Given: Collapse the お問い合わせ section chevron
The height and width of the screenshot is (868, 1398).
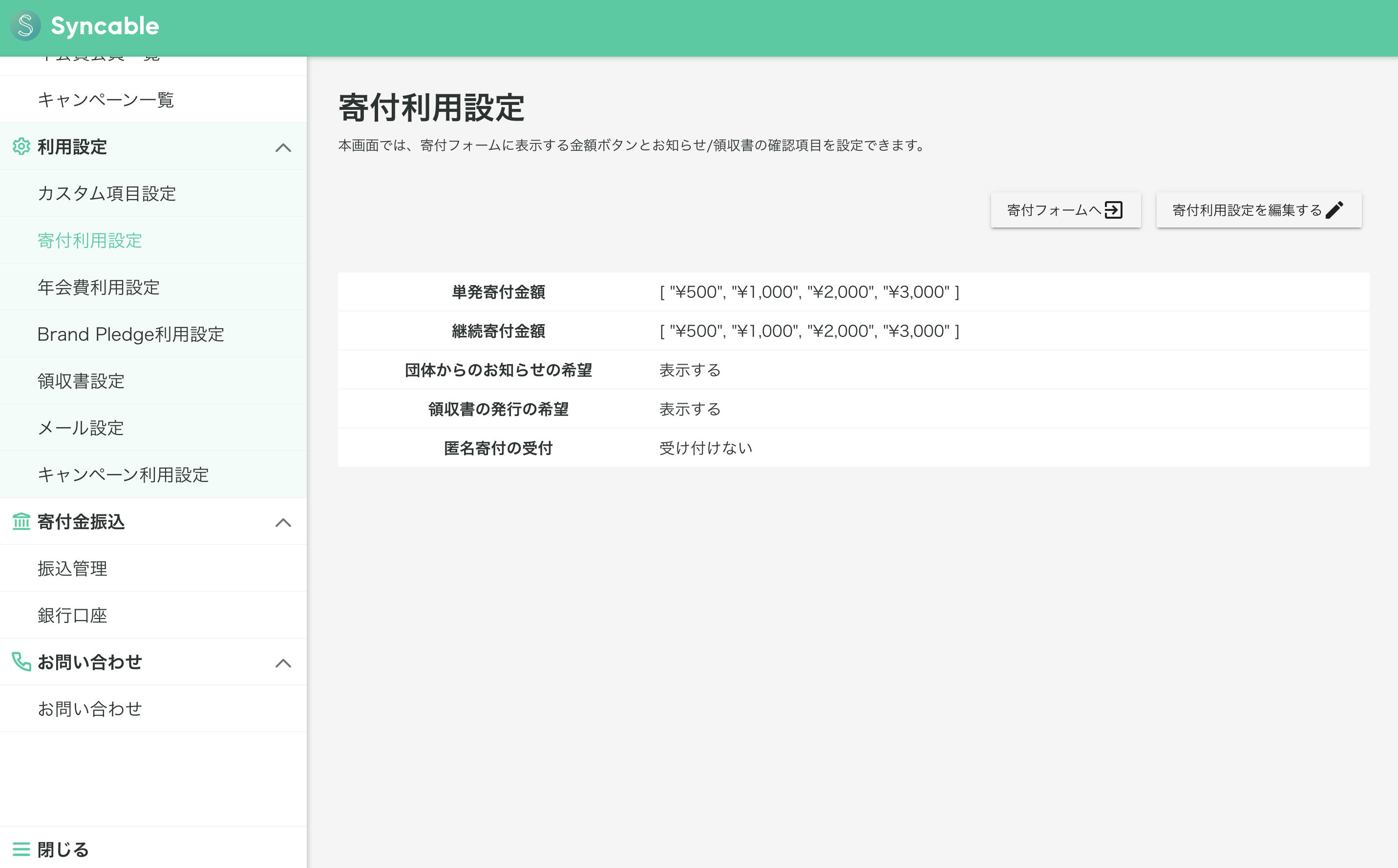Looking at the screenshot, I should [x=283, y=663].
